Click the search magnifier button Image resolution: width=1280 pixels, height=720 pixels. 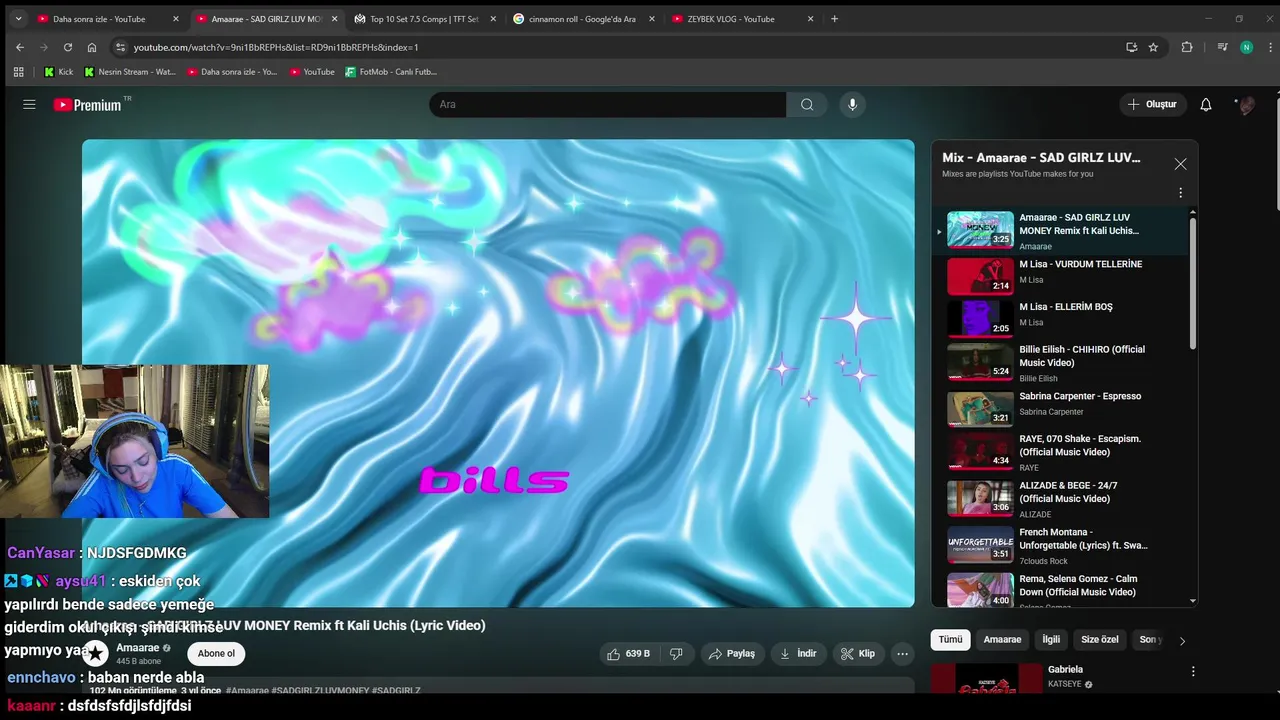(x=807, y=104)
